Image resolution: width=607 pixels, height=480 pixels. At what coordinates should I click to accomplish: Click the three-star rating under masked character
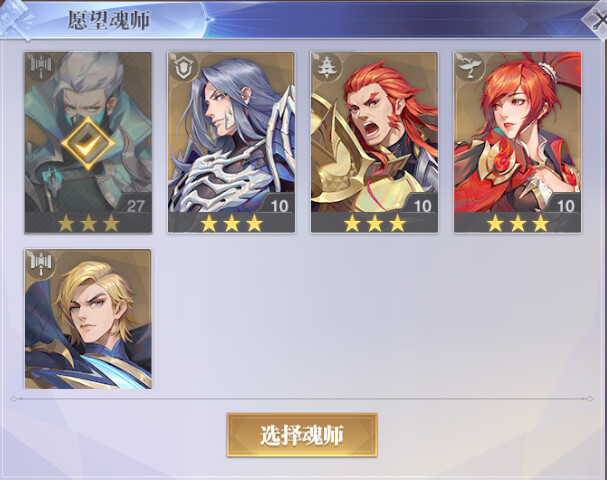(x=88, y=223)
